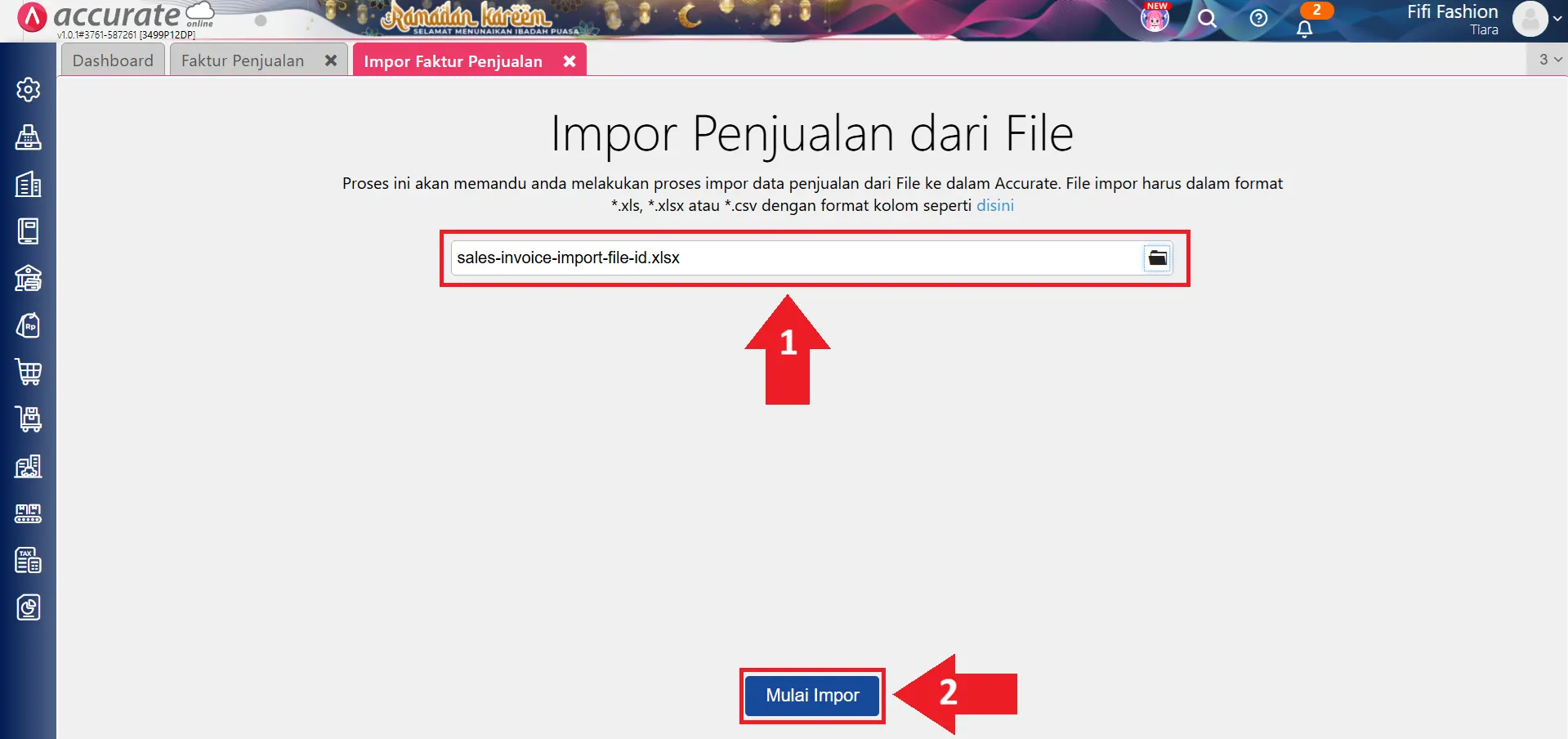Viewport: 1568px width, 739px height.
Task: Open the company/building menu icon
Action: 29,185
